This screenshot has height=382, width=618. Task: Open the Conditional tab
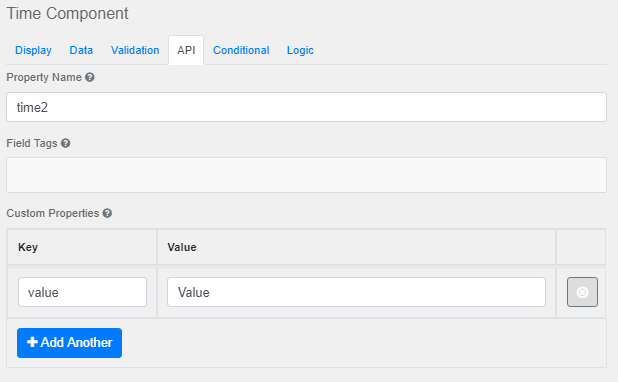(241, 50)
